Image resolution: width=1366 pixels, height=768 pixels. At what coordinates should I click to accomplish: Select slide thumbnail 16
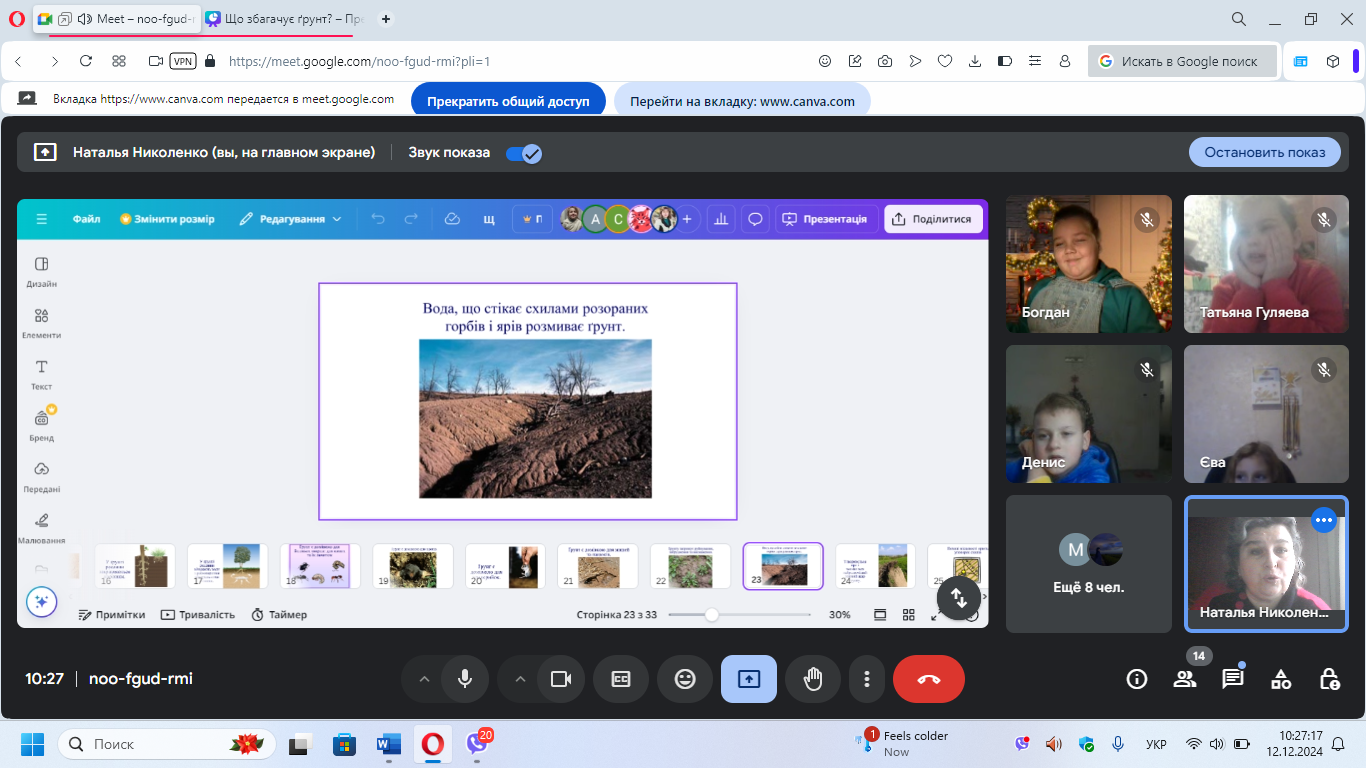tap(135, 566)
